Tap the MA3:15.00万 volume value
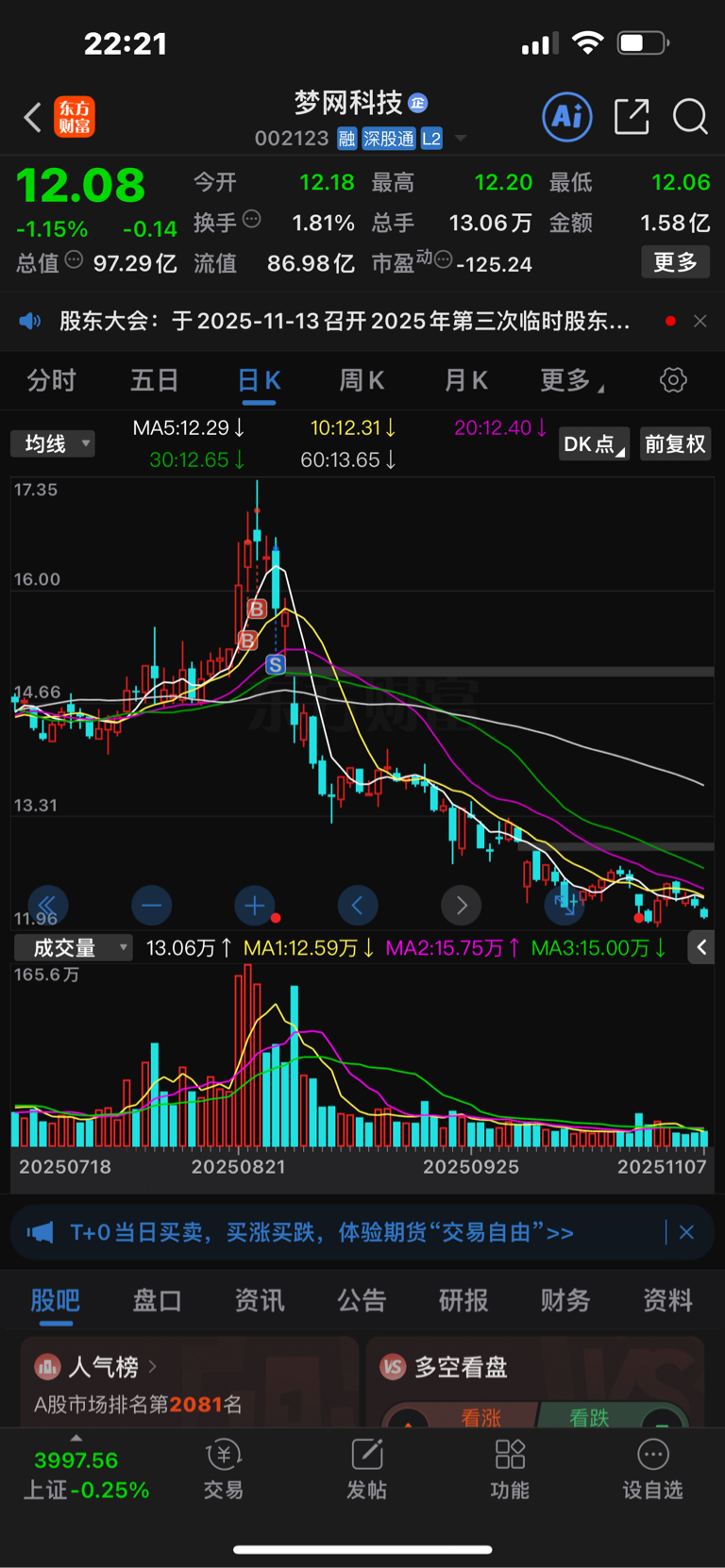 pyautogui.click(x=599, y=948)
